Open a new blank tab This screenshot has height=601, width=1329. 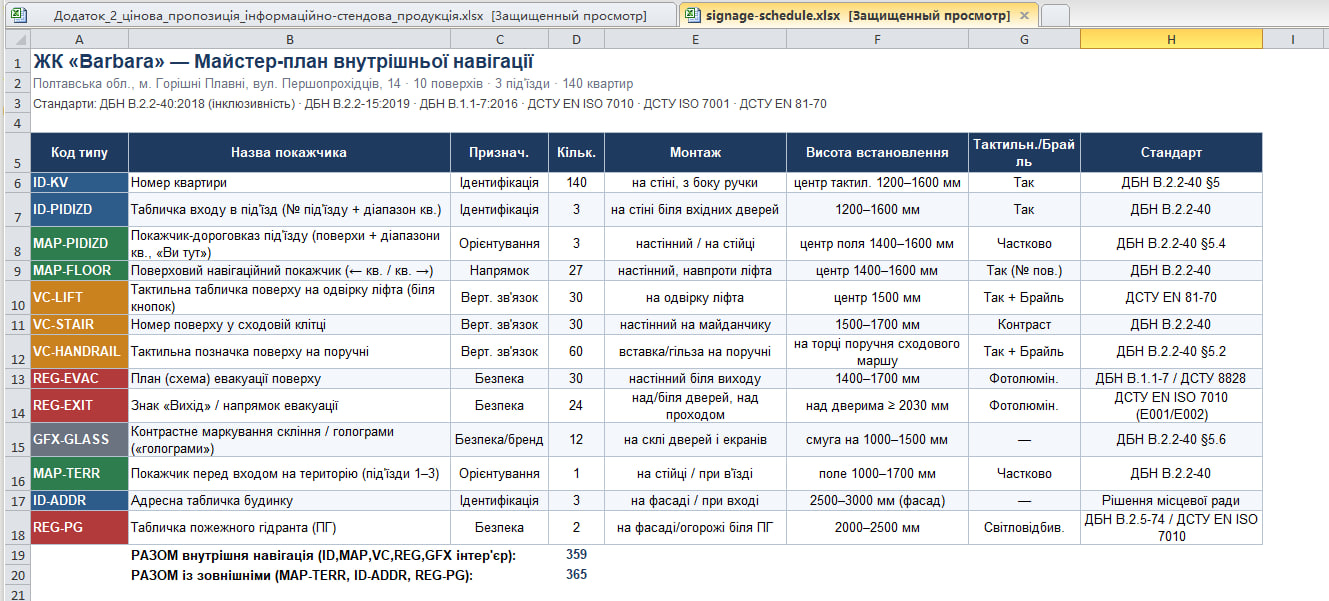pyautogui.click(x=1055, y=15)
